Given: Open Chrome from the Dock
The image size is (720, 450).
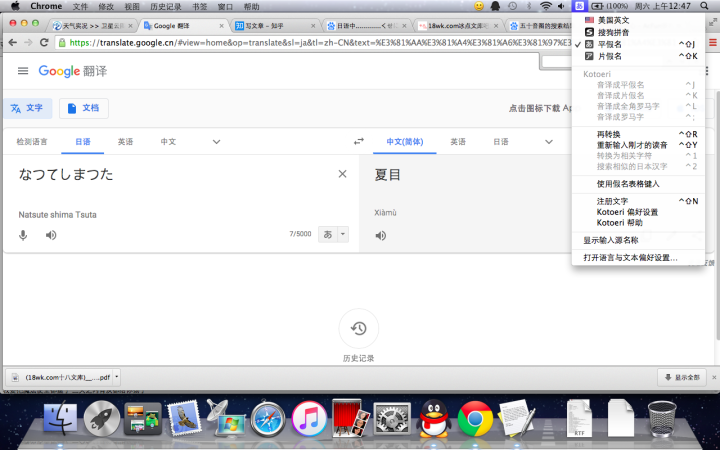Looking at the screenshot, I should point(475,418).
